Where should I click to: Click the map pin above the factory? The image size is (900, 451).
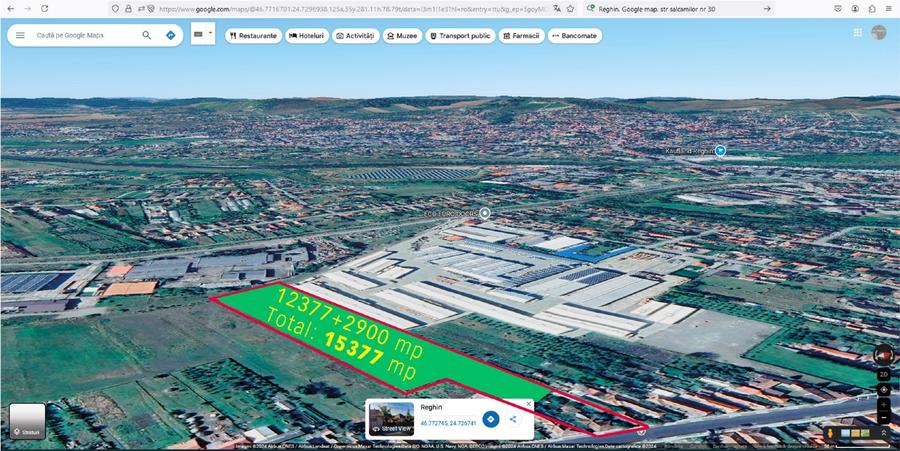coord(485,213)
